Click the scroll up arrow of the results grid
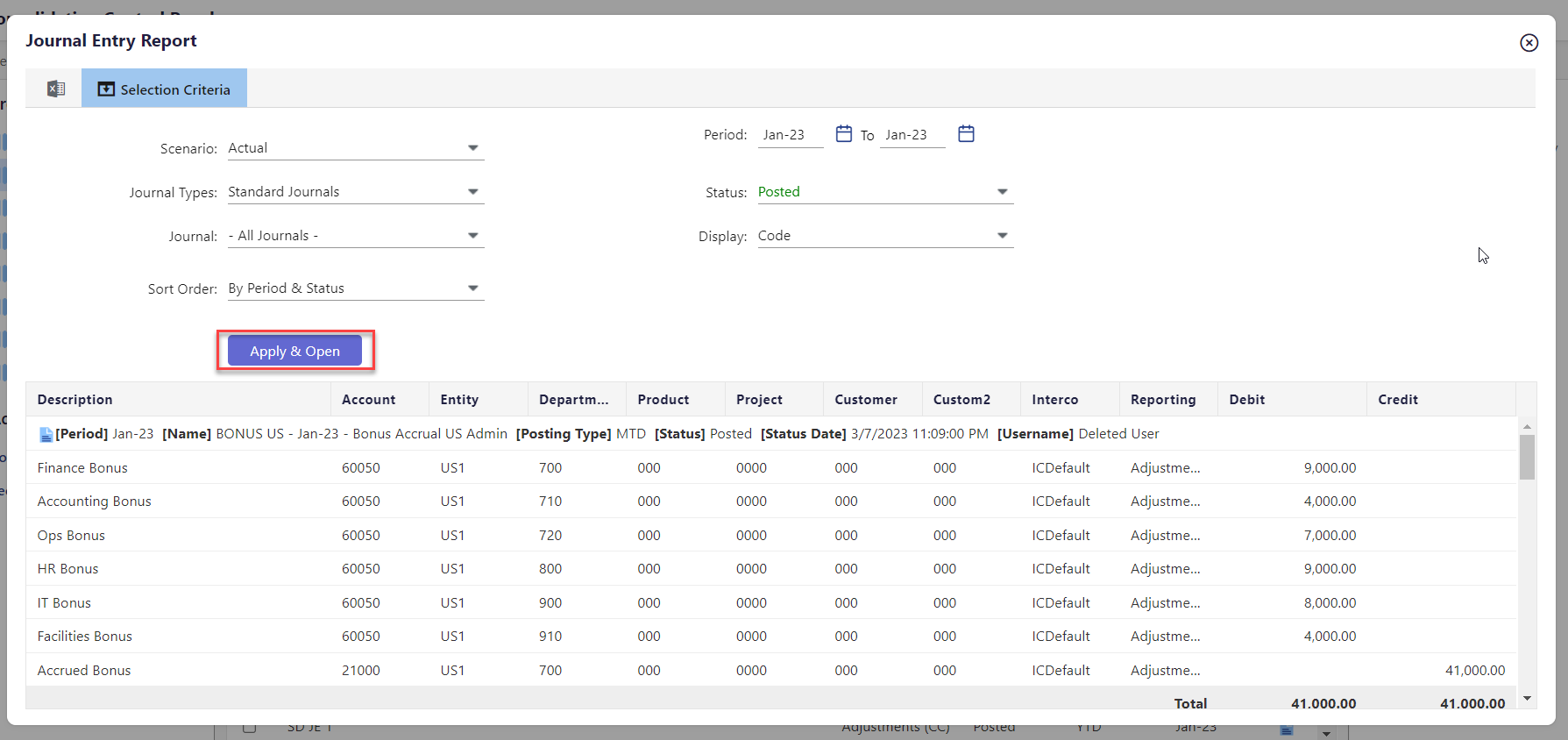This screenshot has height=740, width=1568. pyautogui.click(x=1527, y=426)
